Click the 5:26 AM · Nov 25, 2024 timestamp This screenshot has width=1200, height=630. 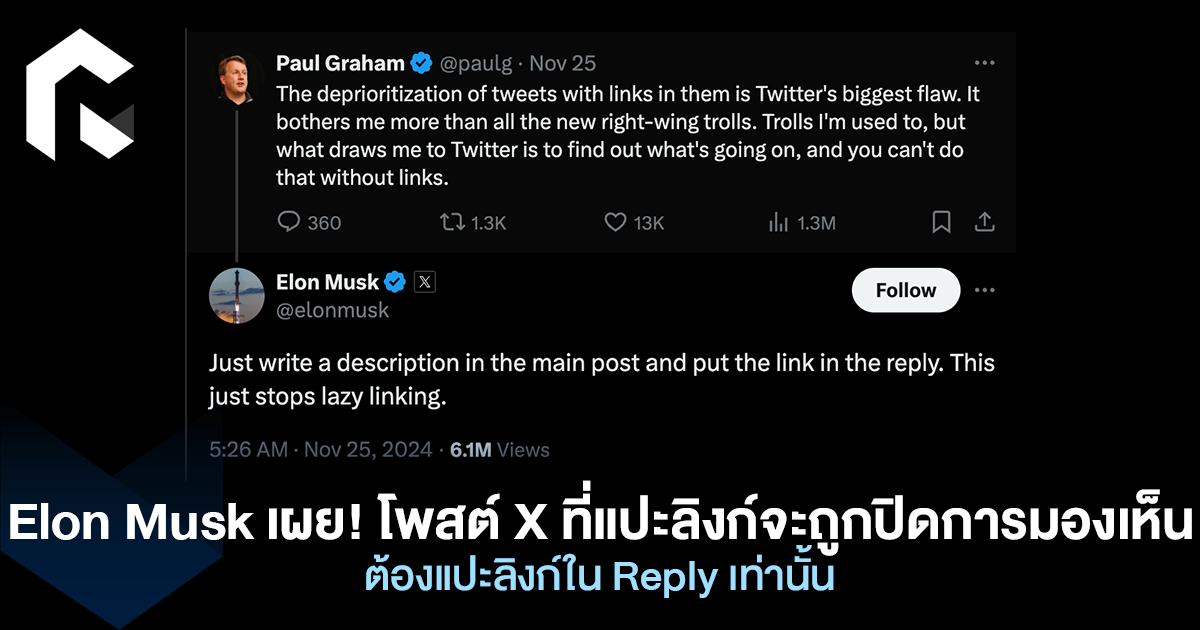[320, 450]
